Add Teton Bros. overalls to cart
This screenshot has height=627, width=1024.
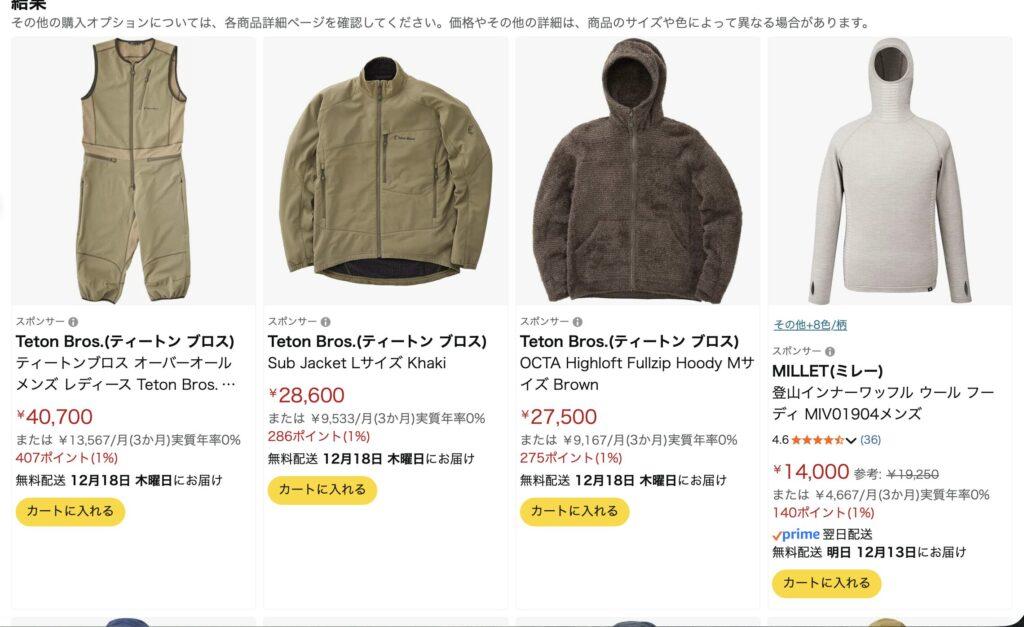click(70, 511)
